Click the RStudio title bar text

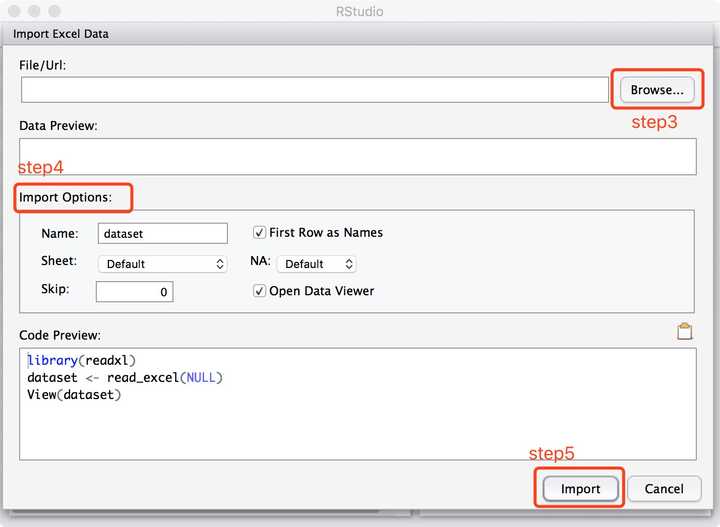(x=359, y=11)
